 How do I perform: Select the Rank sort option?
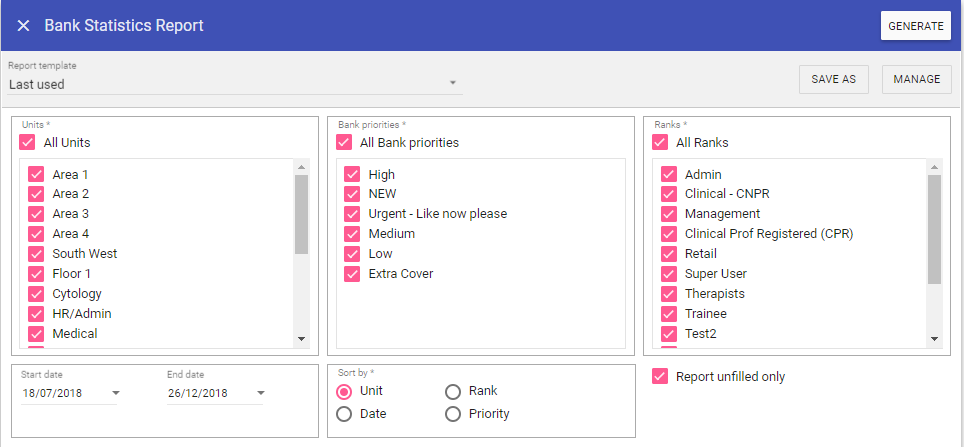tap(453, 391)
